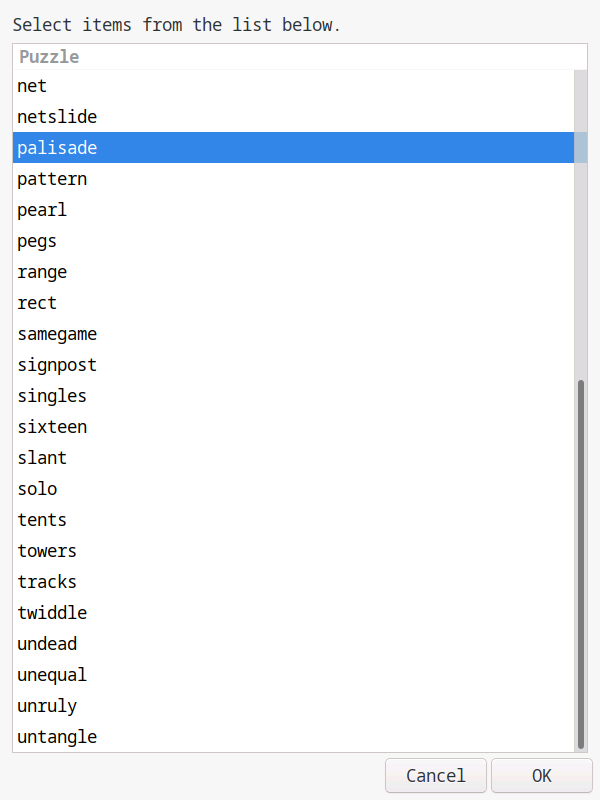Pick the rect puzzle
This screenshot has height=800, width=600.
[x=37, y=303]
